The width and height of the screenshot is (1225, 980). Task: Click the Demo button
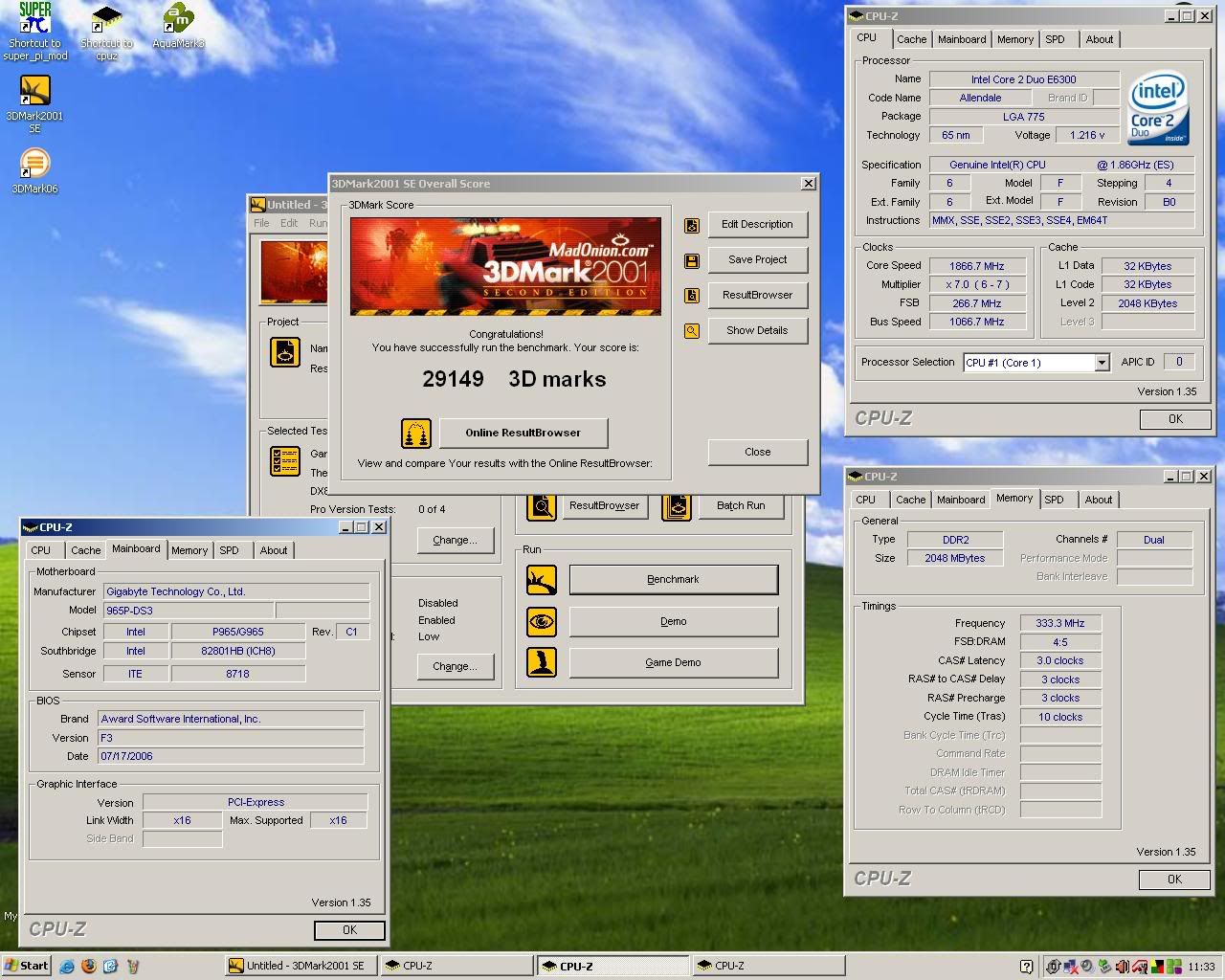click(x=674, y=622)
